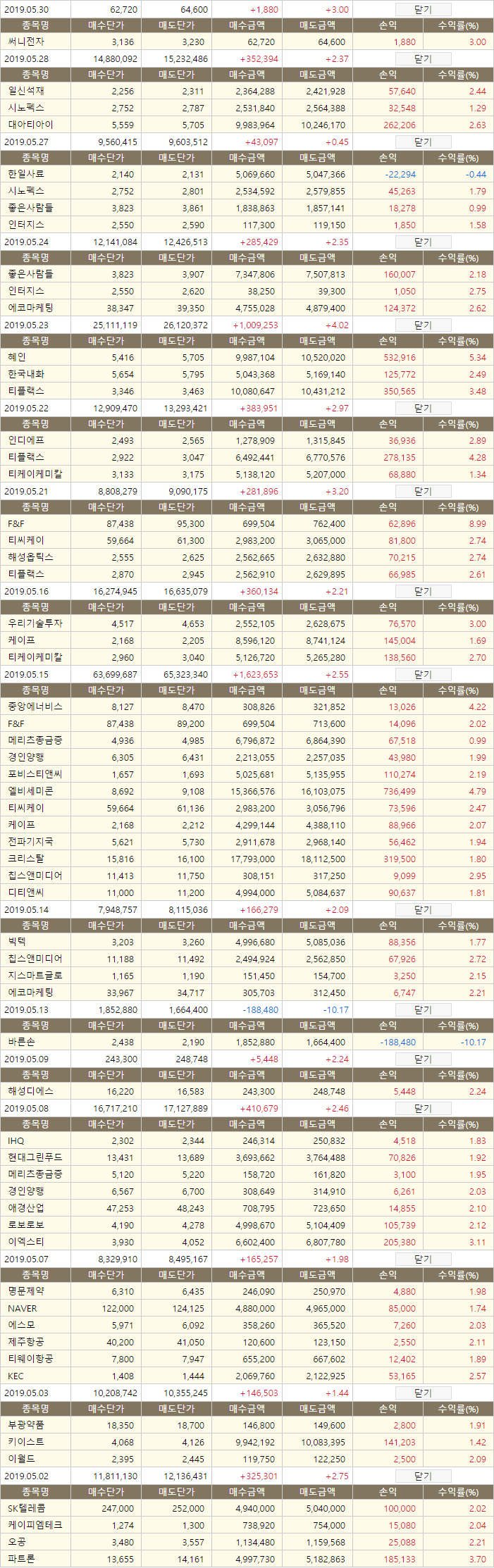Select 지스마트글로 stock entry
The image size is (494, 1568).
(35, 976)
